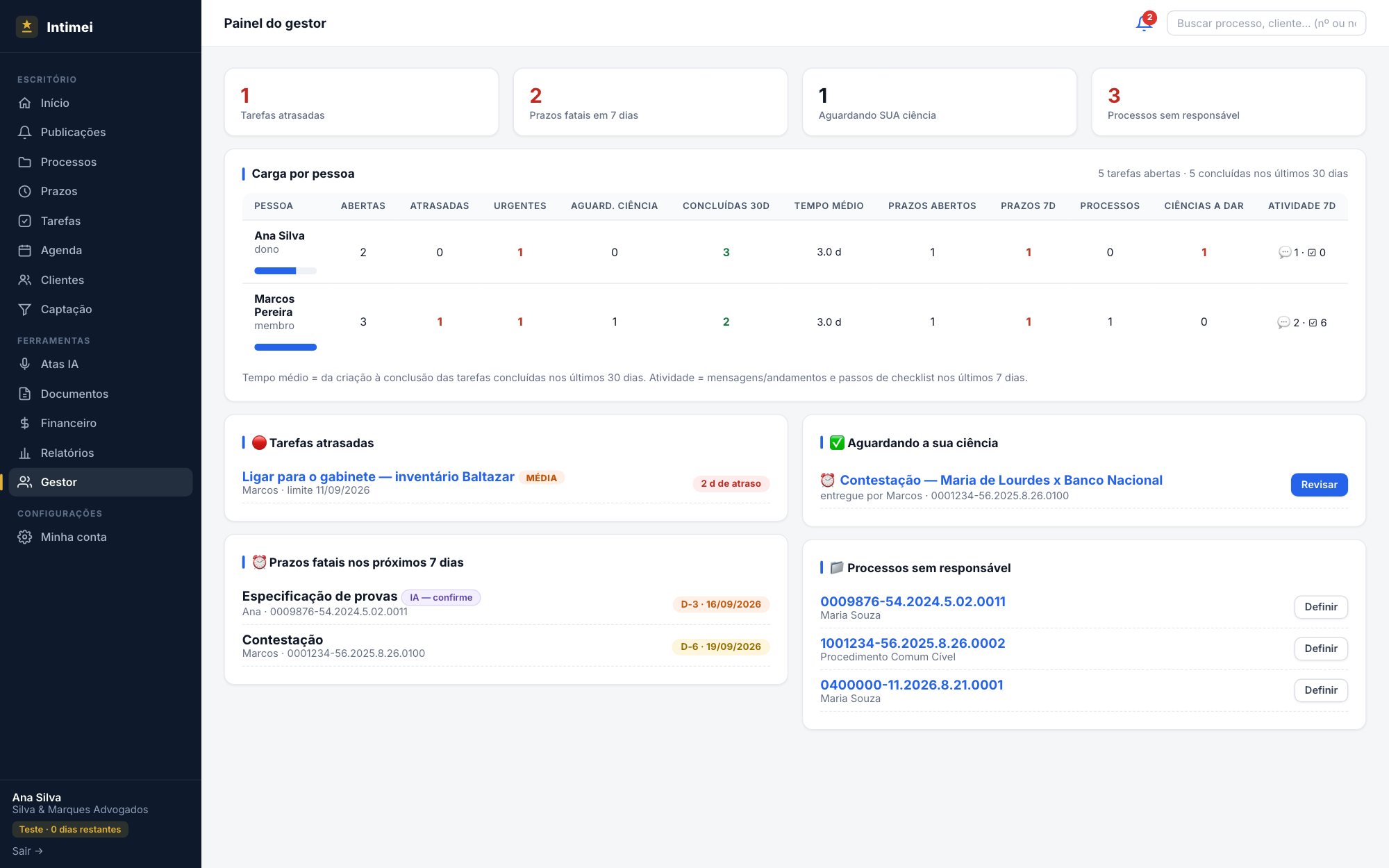Click the Prazos clock icon

(x=25, y=191)
